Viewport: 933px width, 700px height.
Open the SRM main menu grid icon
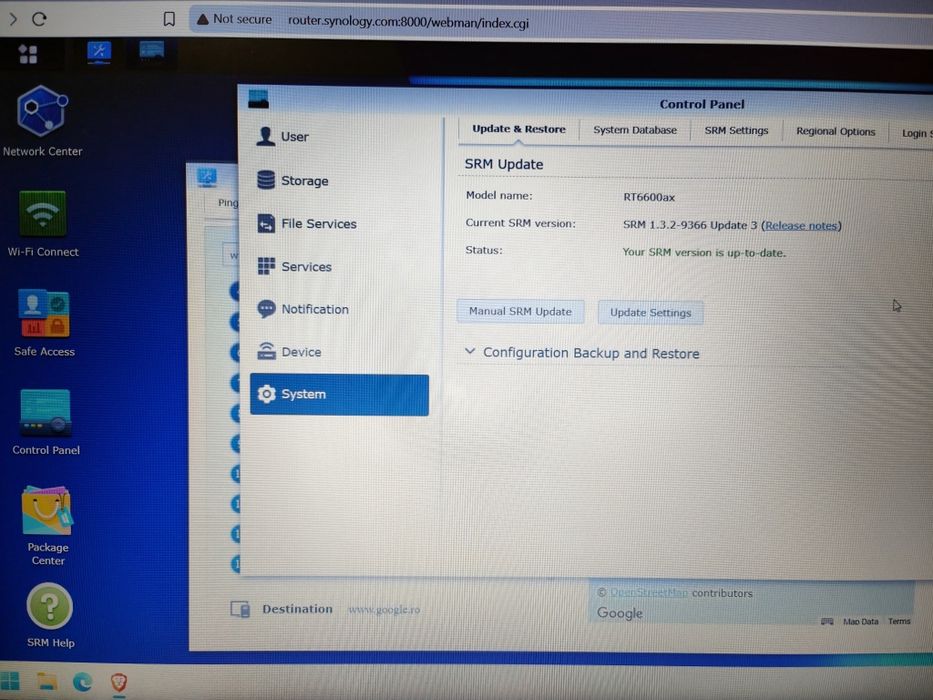coord(27,54)
